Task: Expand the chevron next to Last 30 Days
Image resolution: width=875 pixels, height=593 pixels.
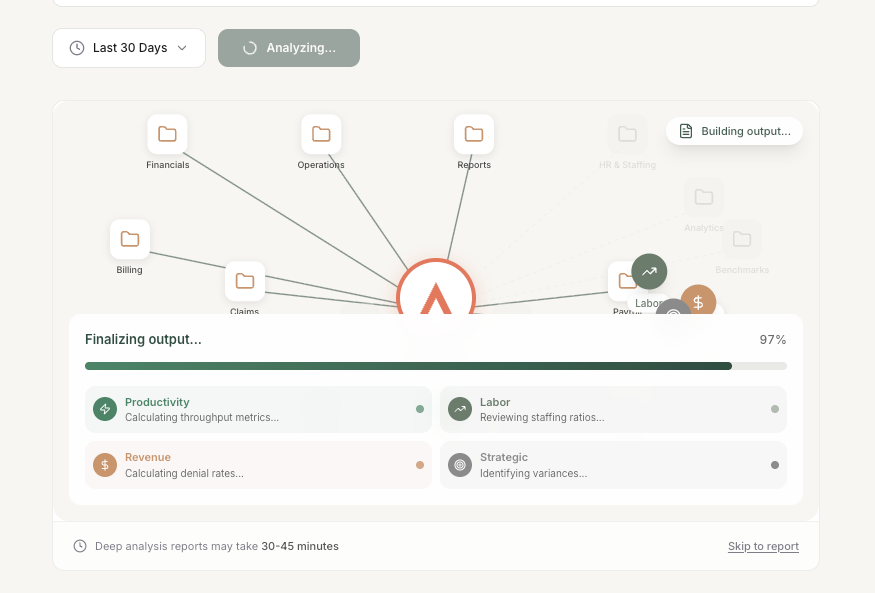Action: click(182, 48)
